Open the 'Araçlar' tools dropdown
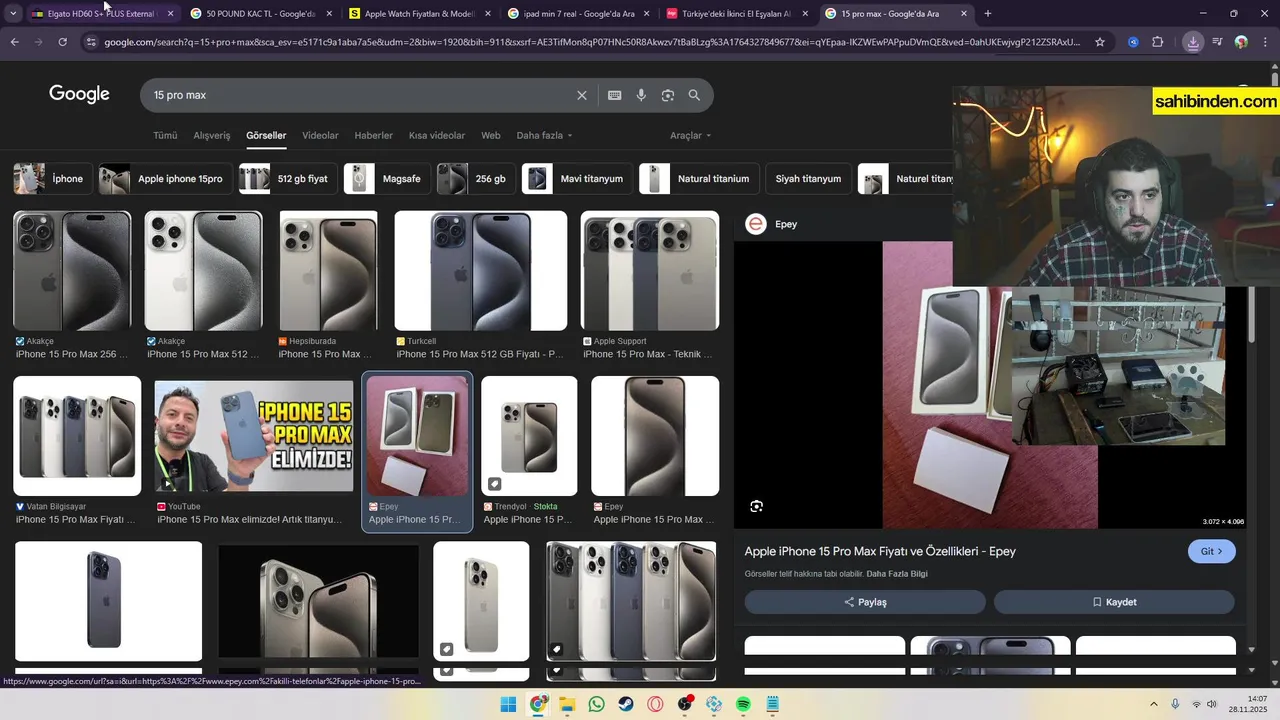1280x720 pixels. point(691,135)
